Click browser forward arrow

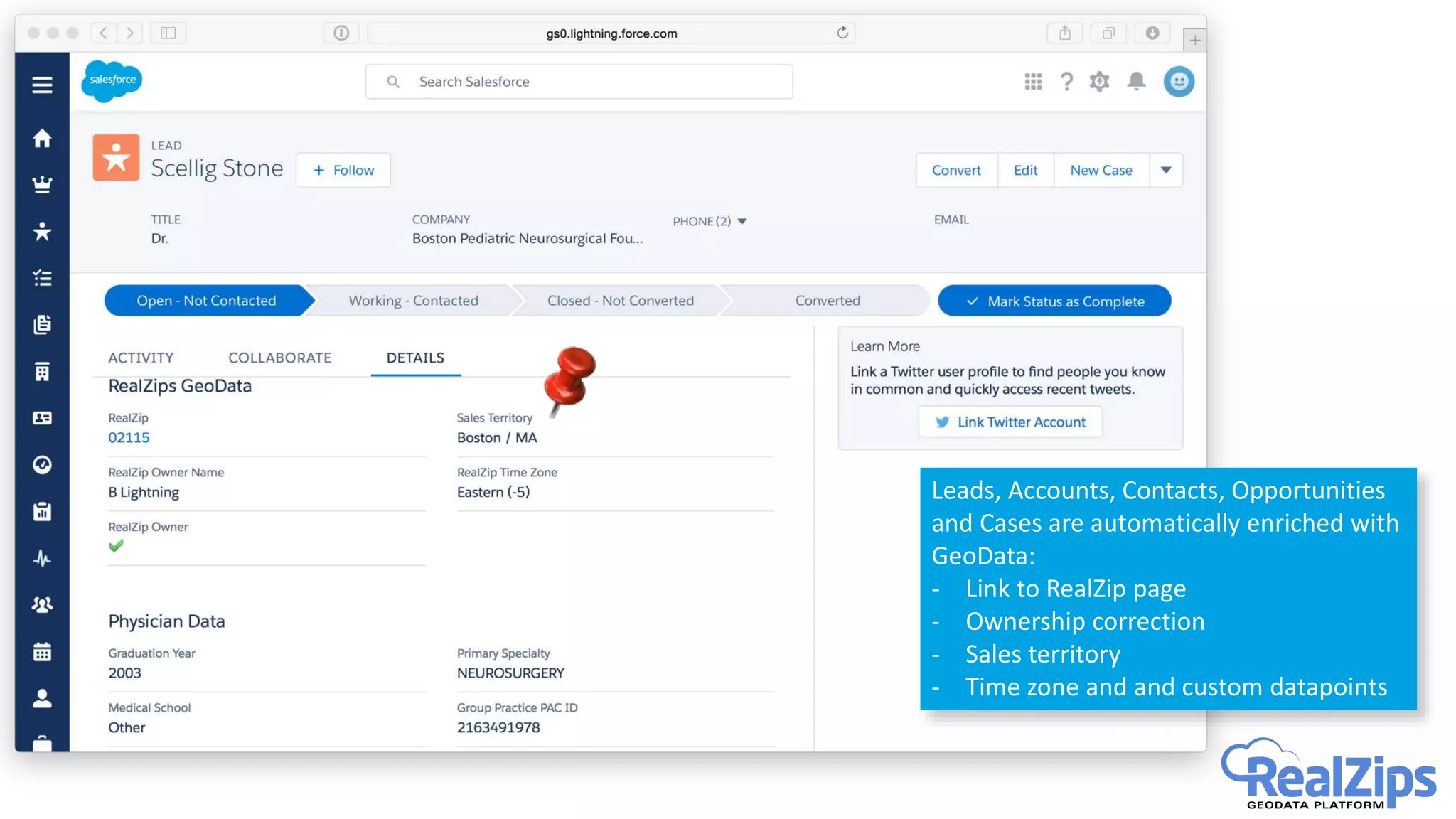[x=129, y=33]
